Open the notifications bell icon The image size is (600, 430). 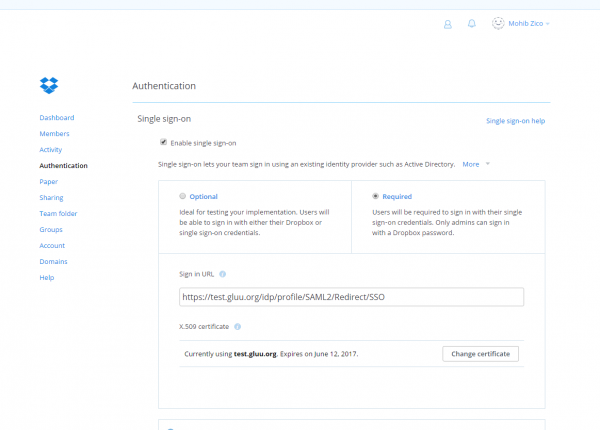coord(472,23)
